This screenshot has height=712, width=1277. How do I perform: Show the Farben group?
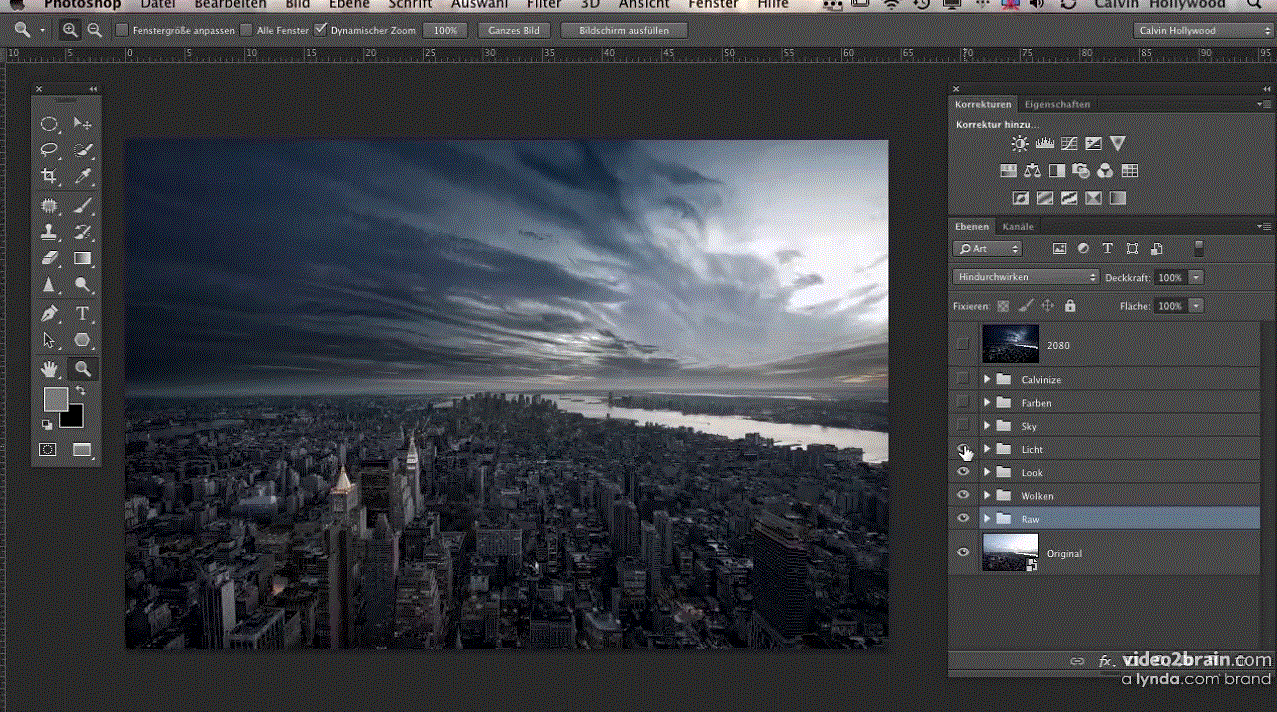click(x=962, y=402)
